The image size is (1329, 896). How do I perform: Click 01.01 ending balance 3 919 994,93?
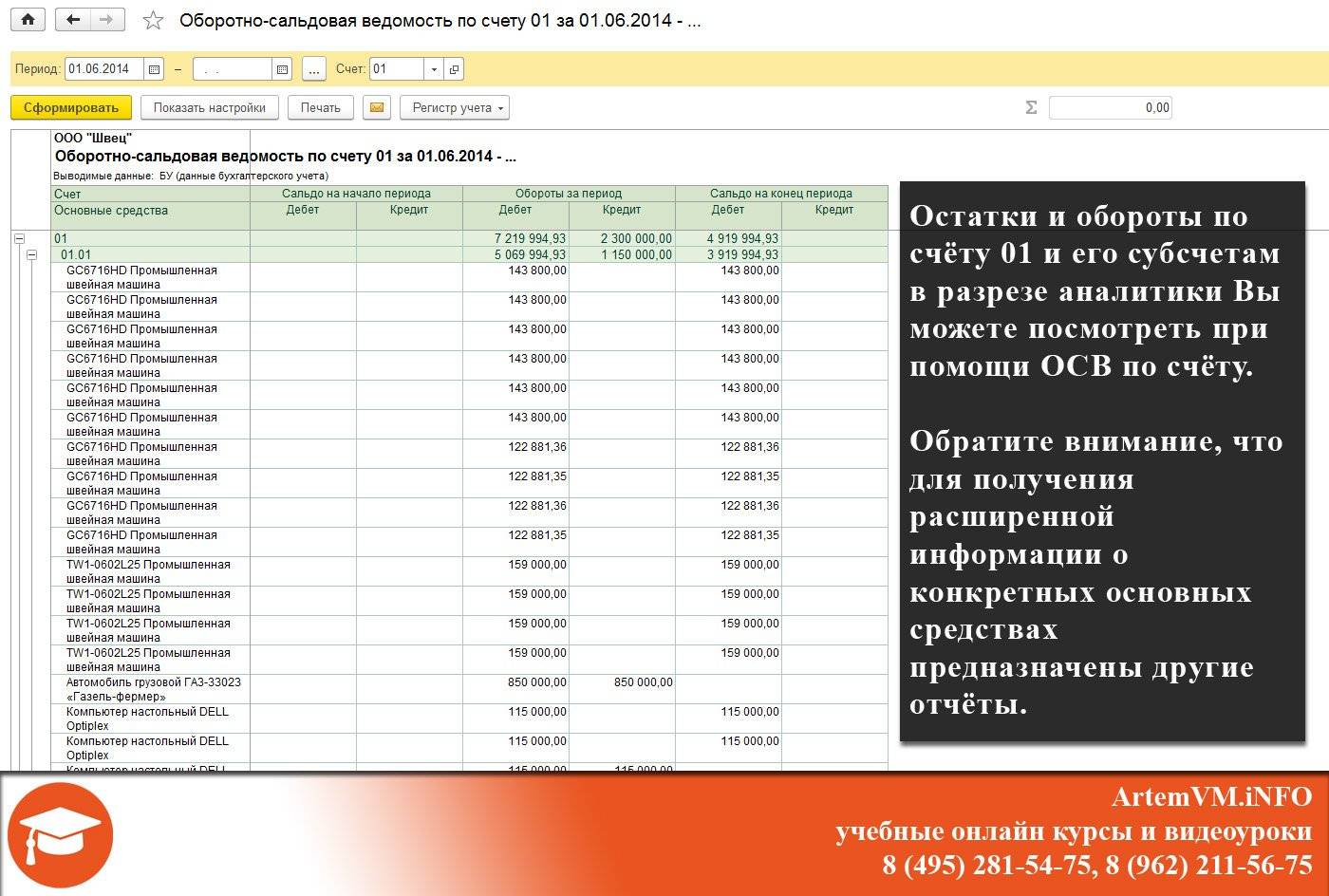coord(742,254)
